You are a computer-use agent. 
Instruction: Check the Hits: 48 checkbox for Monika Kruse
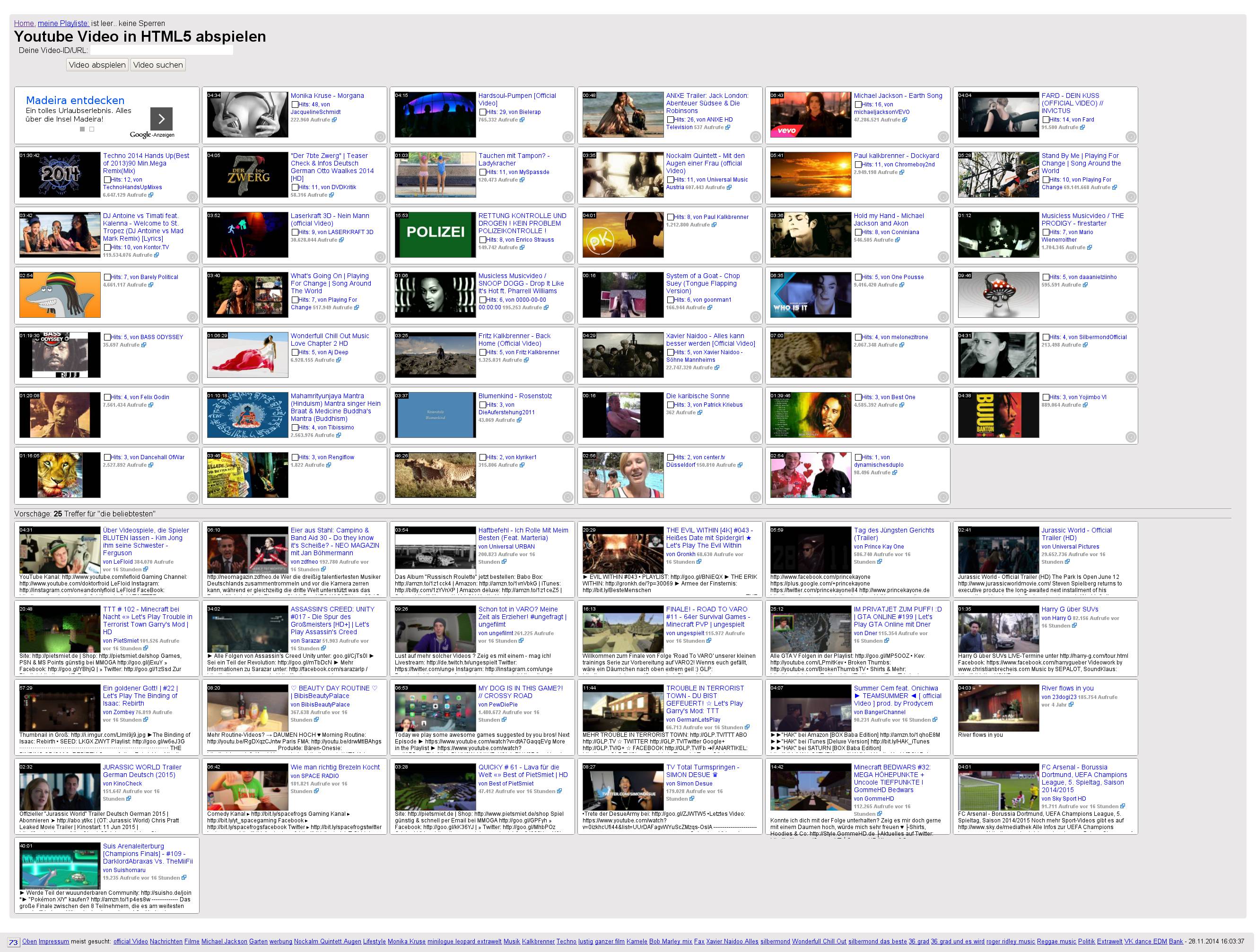(x=295, y=105)
